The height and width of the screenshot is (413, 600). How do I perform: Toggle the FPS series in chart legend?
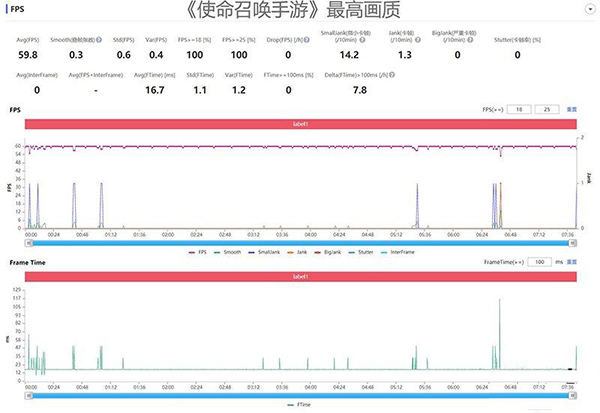tap(197, 253)
